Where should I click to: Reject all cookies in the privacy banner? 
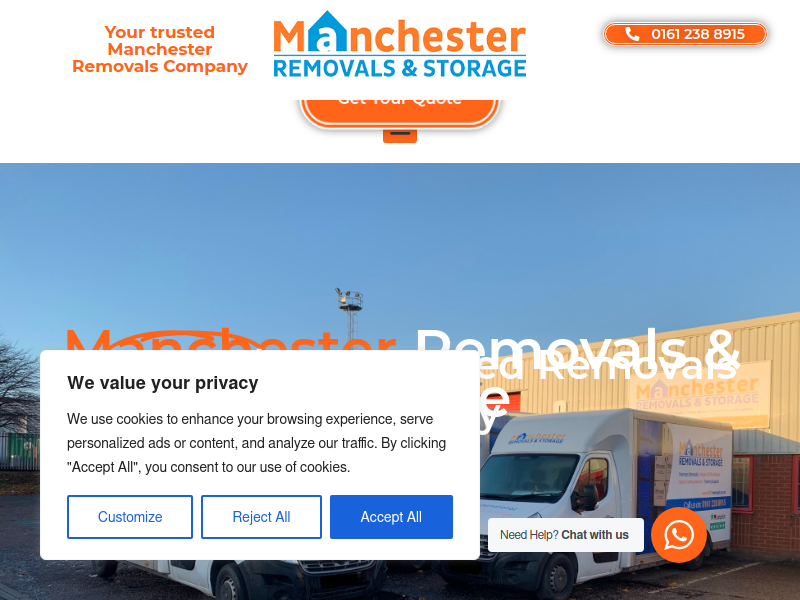point(261,517)
